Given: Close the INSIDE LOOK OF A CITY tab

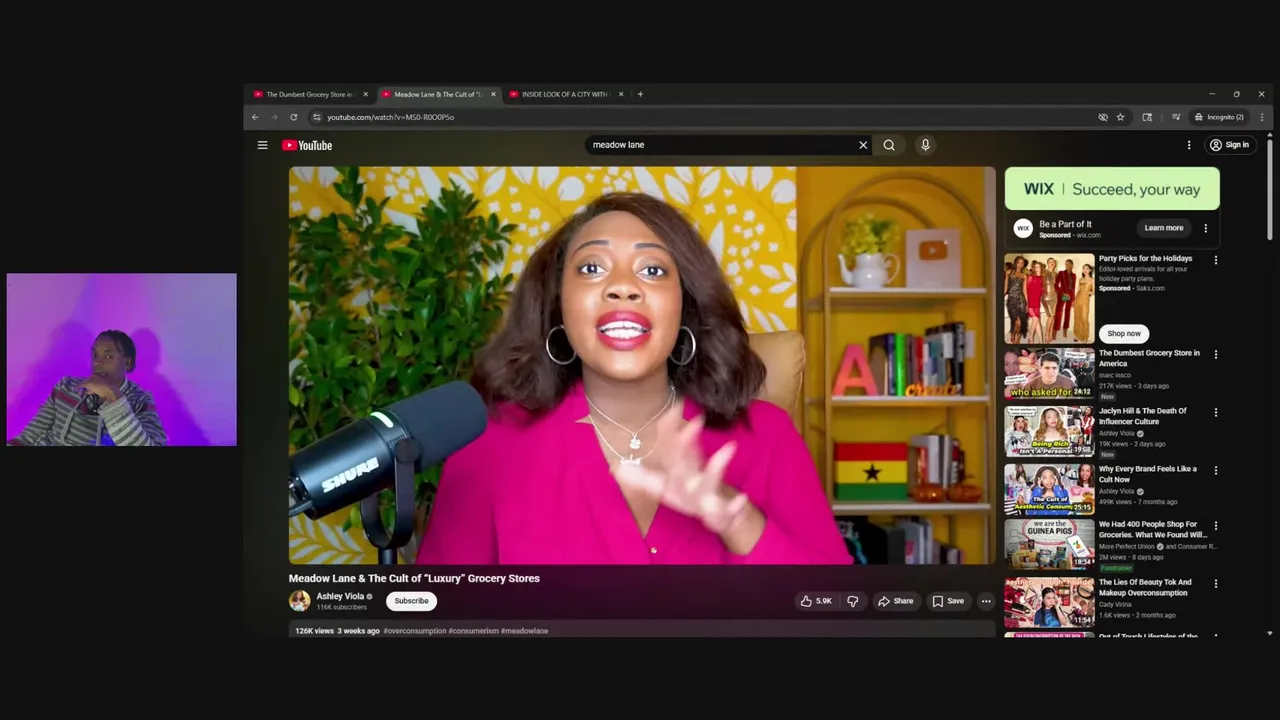Looking at the screenshot, I should (621, 94).
